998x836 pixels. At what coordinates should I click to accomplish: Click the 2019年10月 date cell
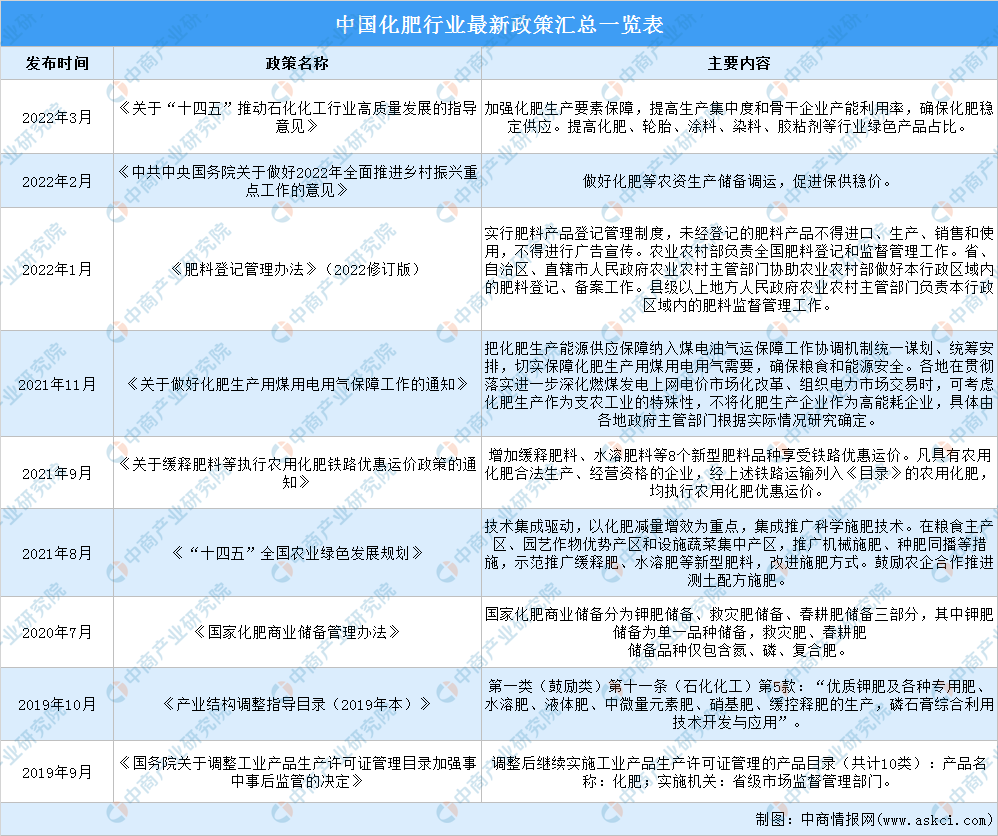pyautogui.click(x=57, y=704)
